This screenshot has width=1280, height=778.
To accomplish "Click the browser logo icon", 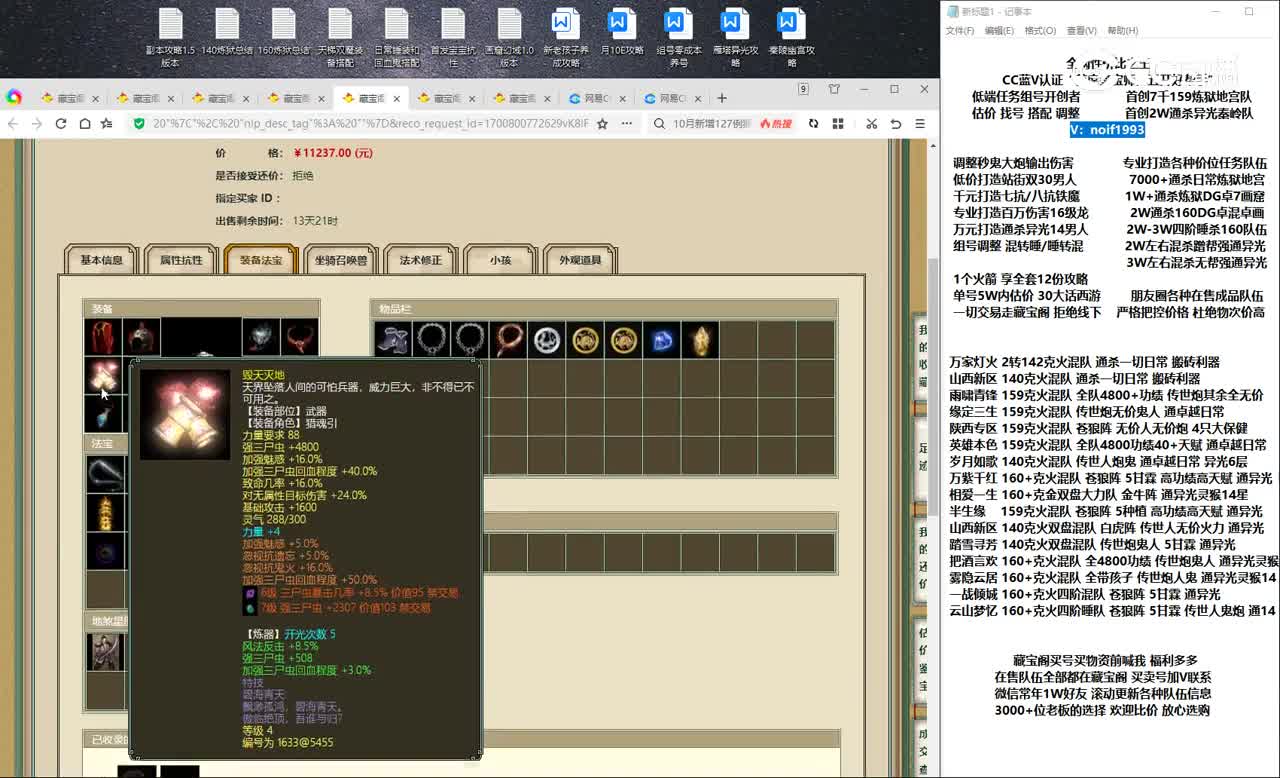I will (14, 97).
